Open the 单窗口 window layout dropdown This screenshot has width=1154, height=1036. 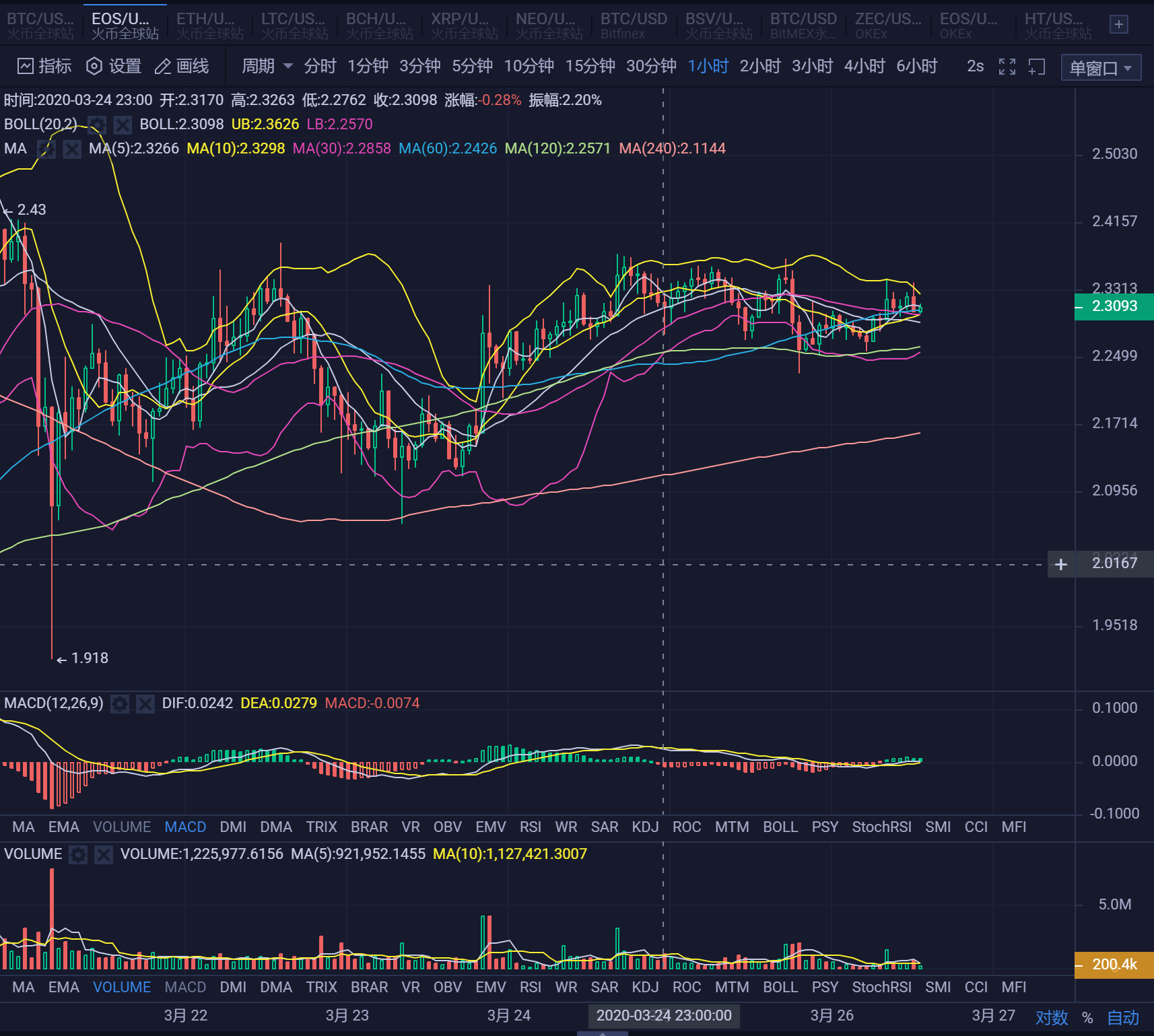pos(1101,68)
